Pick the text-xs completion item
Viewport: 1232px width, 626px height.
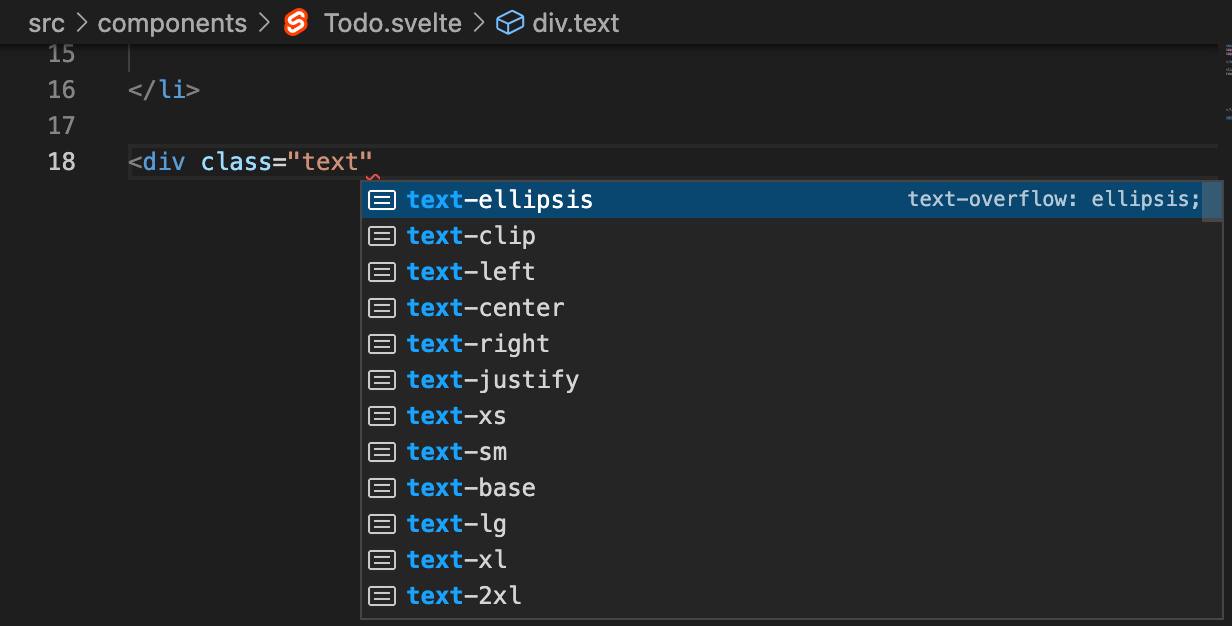457,416
